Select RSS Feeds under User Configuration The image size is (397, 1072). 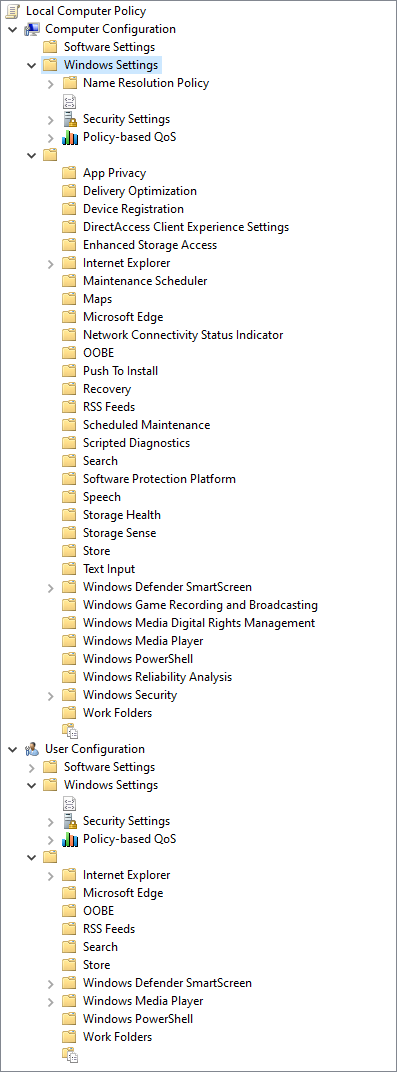(109, 929)
